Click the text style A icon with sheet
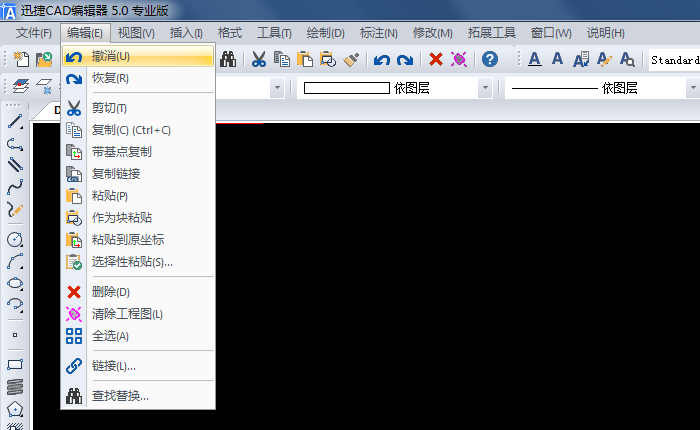The width and height of the screenshot is (700, 430). (581, 59)
